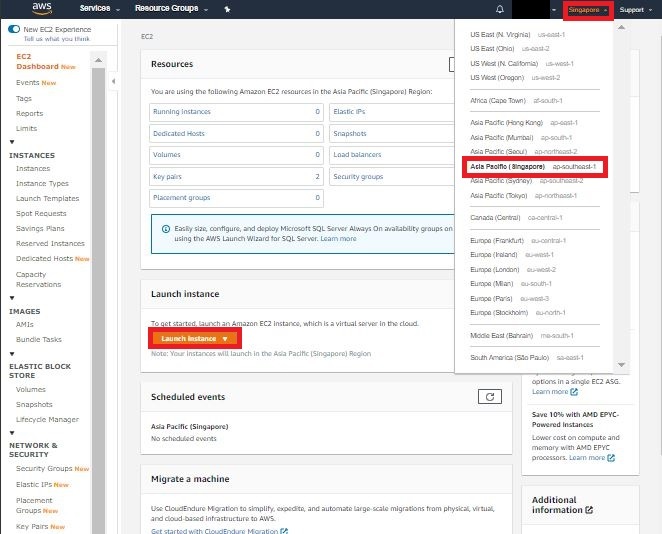Collapse ELASTIC BLOCK STORE section

pyautogui.click(x=12, y=354)
